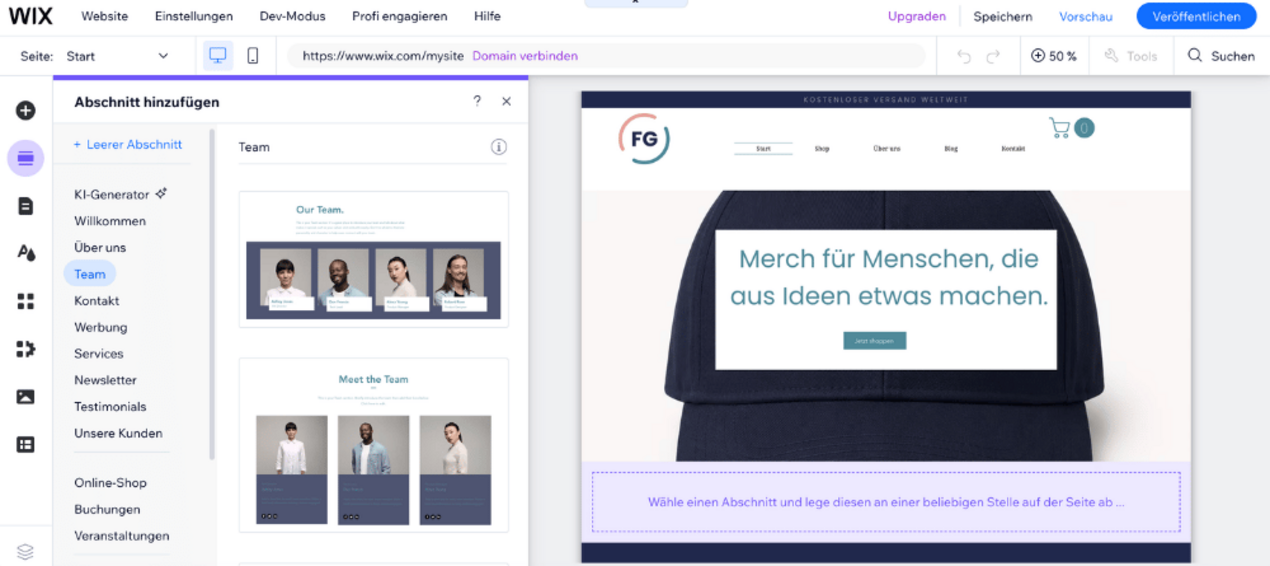
Task: Open the Vorschau preview
Action: pos(1086,16)
